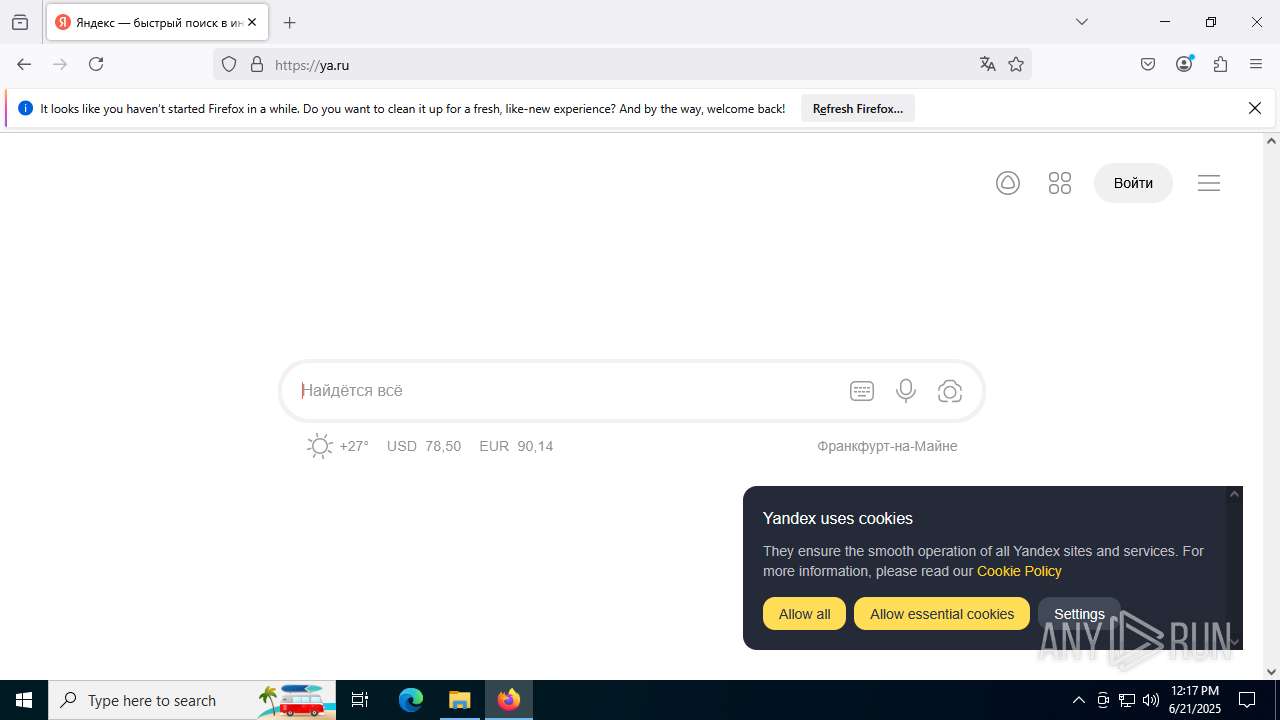Screen dimensions: 1280x720
Task: Show the virtual keyboard in search box
Action: click(862, 391)
